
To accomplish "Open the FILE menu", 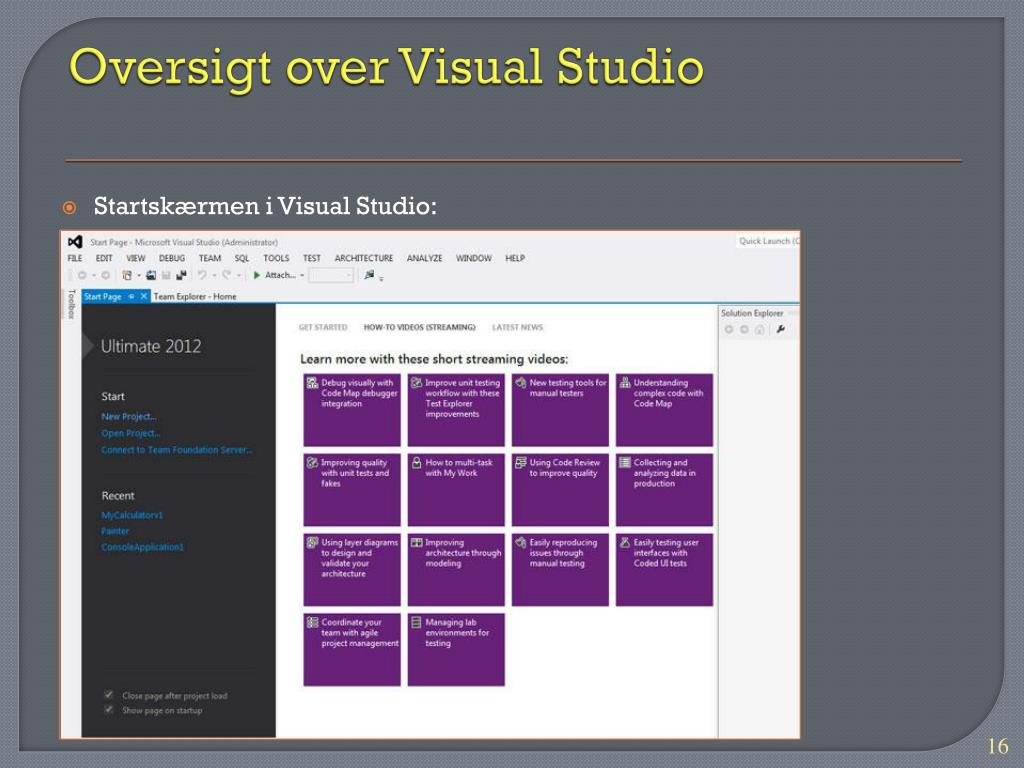I will point(75,259).
